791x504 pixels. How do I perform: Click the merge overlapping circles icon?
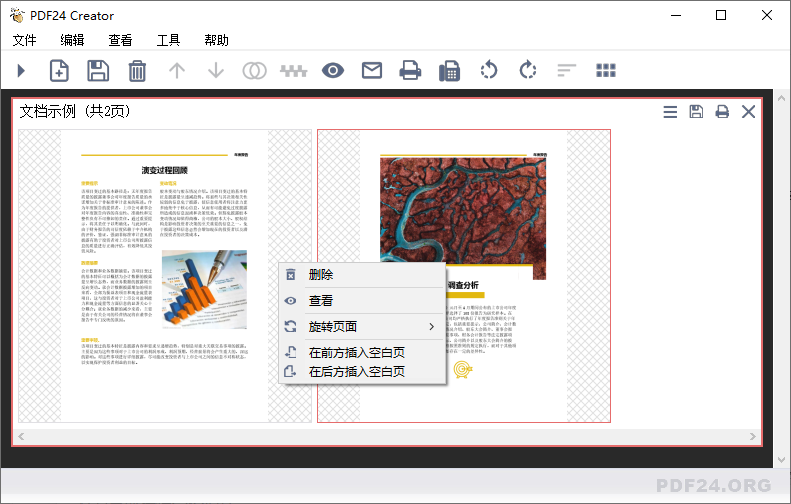click(x=255, y=71)
